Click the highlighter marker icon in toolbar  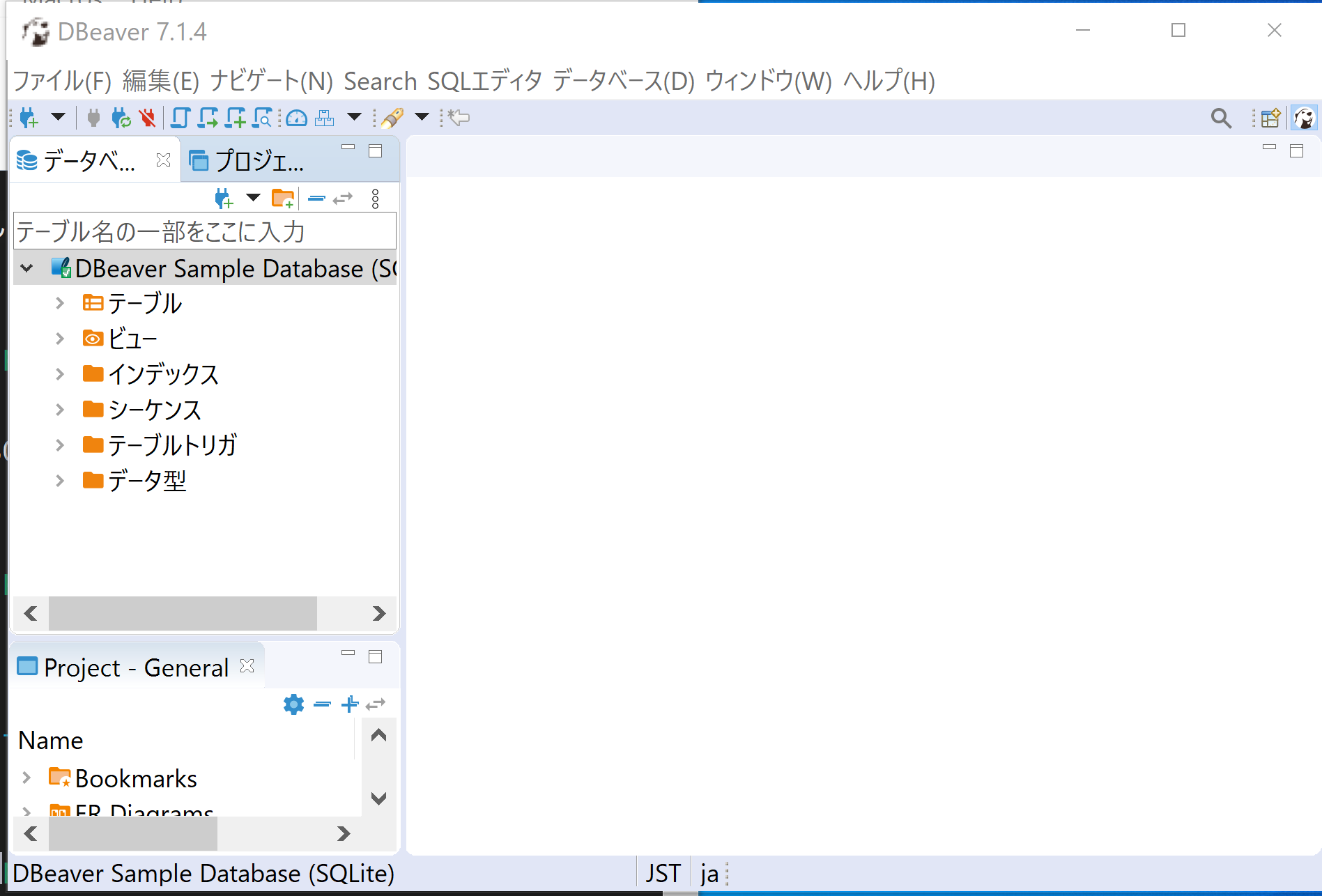pyautogui.click(x=392, y=118)
